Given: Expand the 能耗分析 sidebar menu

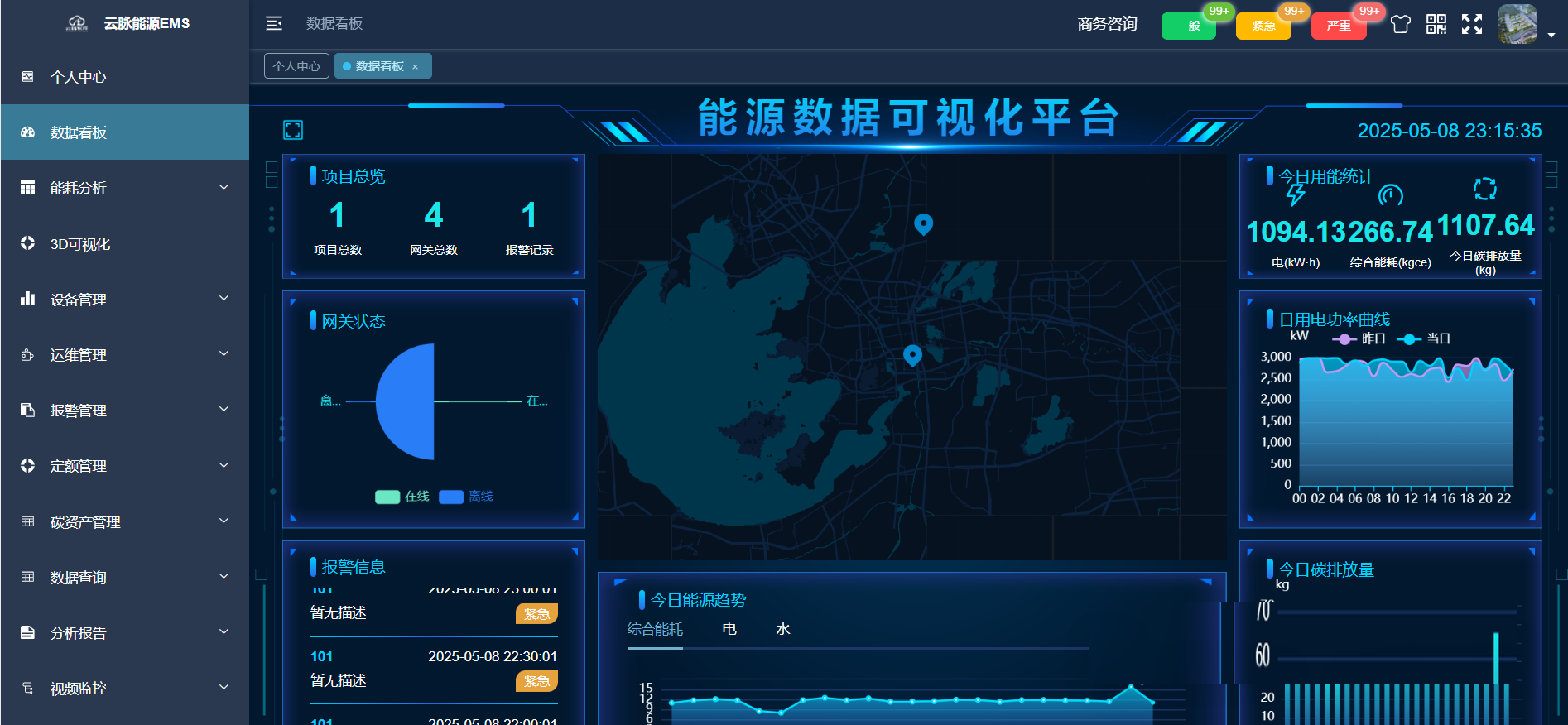Looking at the screenshot, I should pyautogui.click(x=124, y=188).
